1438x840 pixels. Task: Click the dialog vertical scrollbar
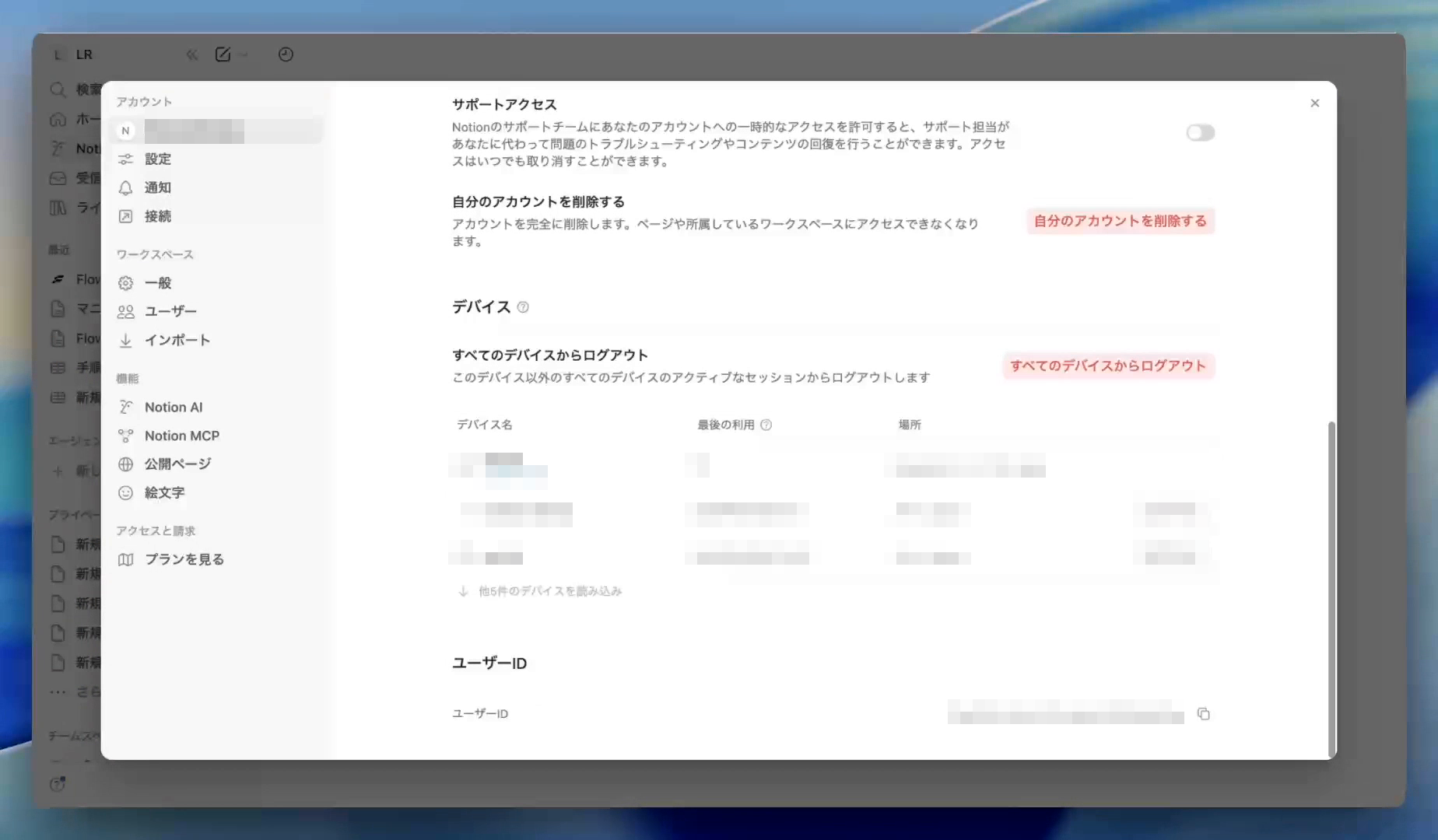[x=1331, y=589]
